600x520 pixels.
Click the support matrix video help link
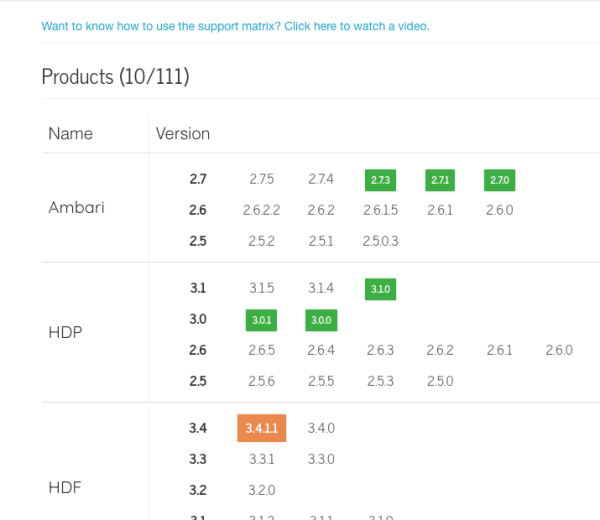pos(235,26)
